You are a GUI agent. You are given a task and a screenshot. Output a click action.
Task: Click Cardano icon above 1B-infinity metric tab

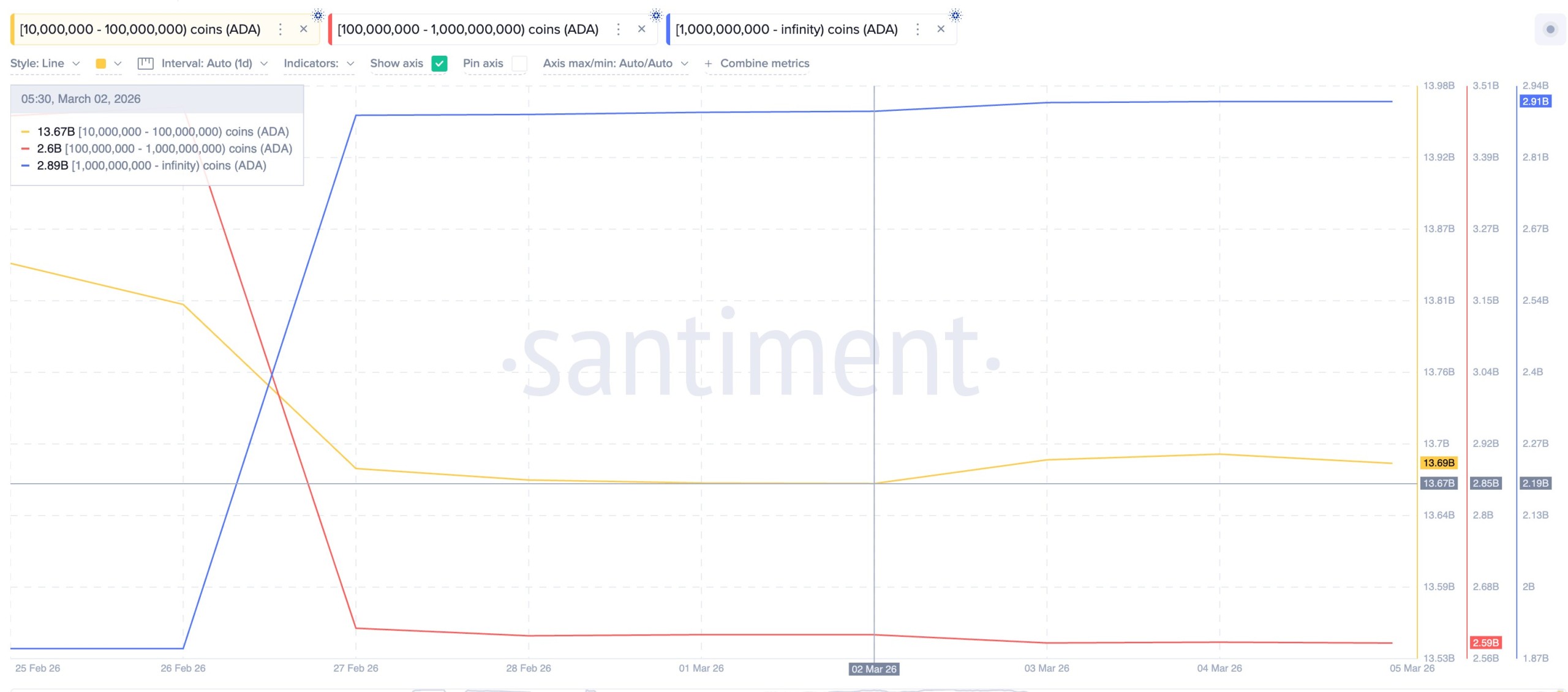pyautogui.click(x=955, y=15)
